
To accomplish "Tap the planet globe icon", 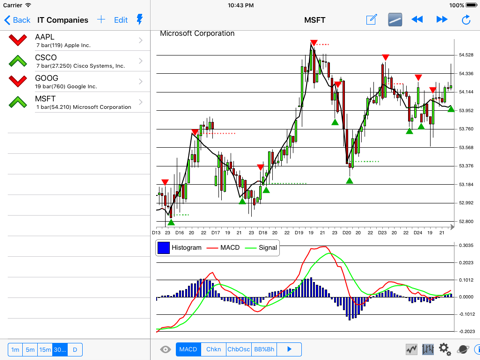I will 463,349.
